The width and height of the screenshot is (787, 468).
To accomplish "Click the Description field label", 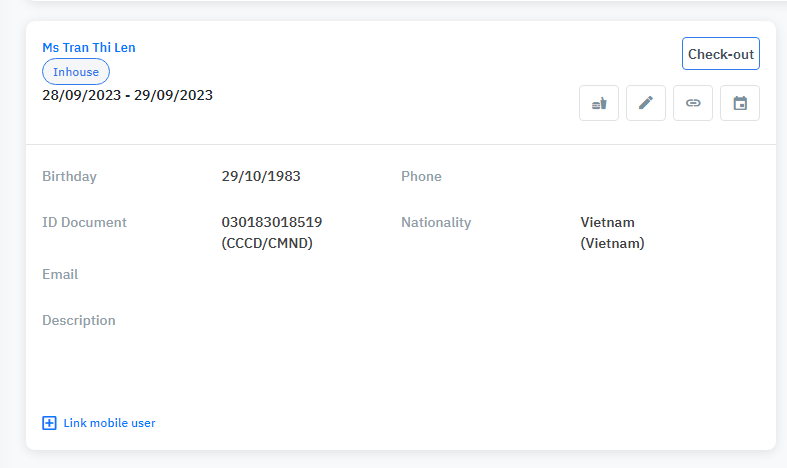I will [x=79, y=320].
